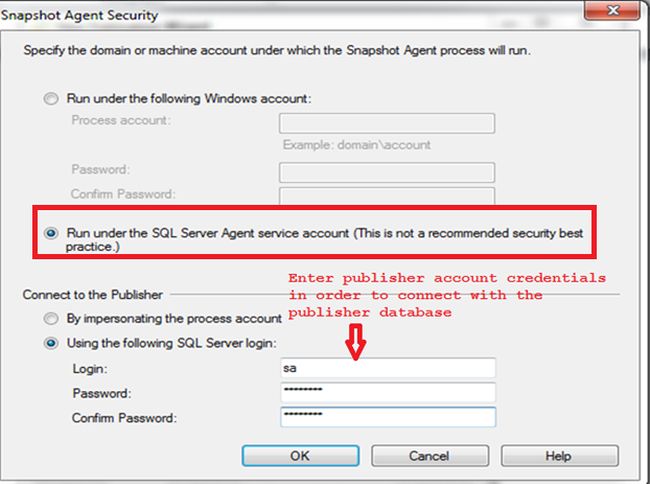Screen dimensions: 650x484
Task: Click the Windows account Password field
Action: (387, 172)
